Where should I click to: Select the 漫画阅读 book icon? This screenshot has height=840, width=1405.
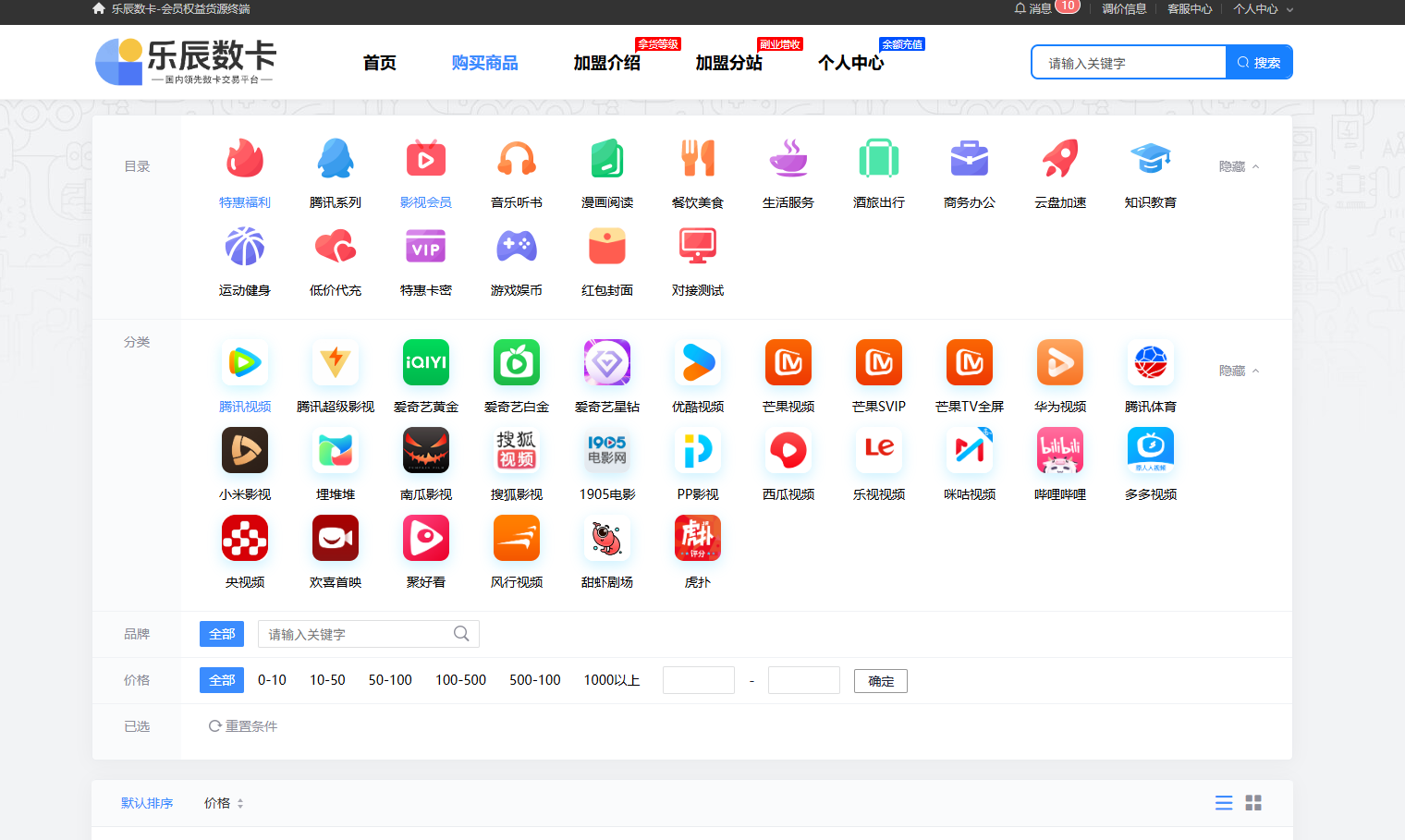[607, 159]
